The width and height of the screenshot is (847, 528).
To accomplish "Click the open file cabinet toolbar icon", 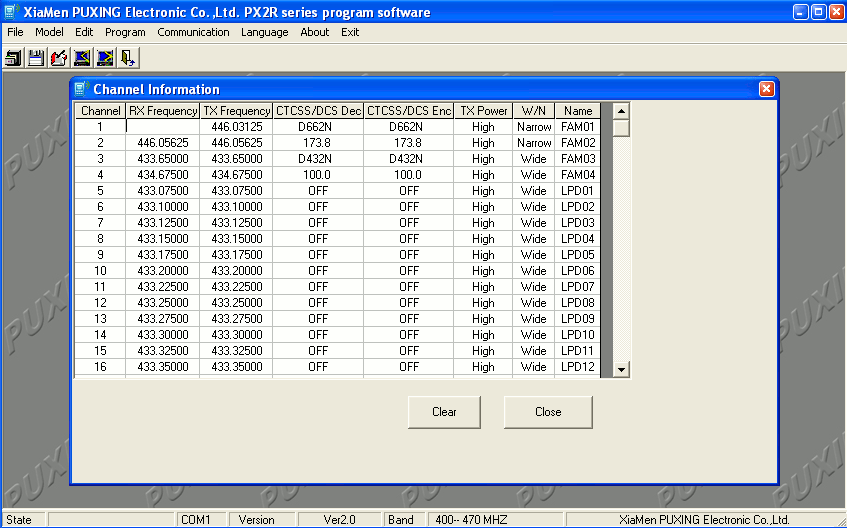I will (14, 58).
